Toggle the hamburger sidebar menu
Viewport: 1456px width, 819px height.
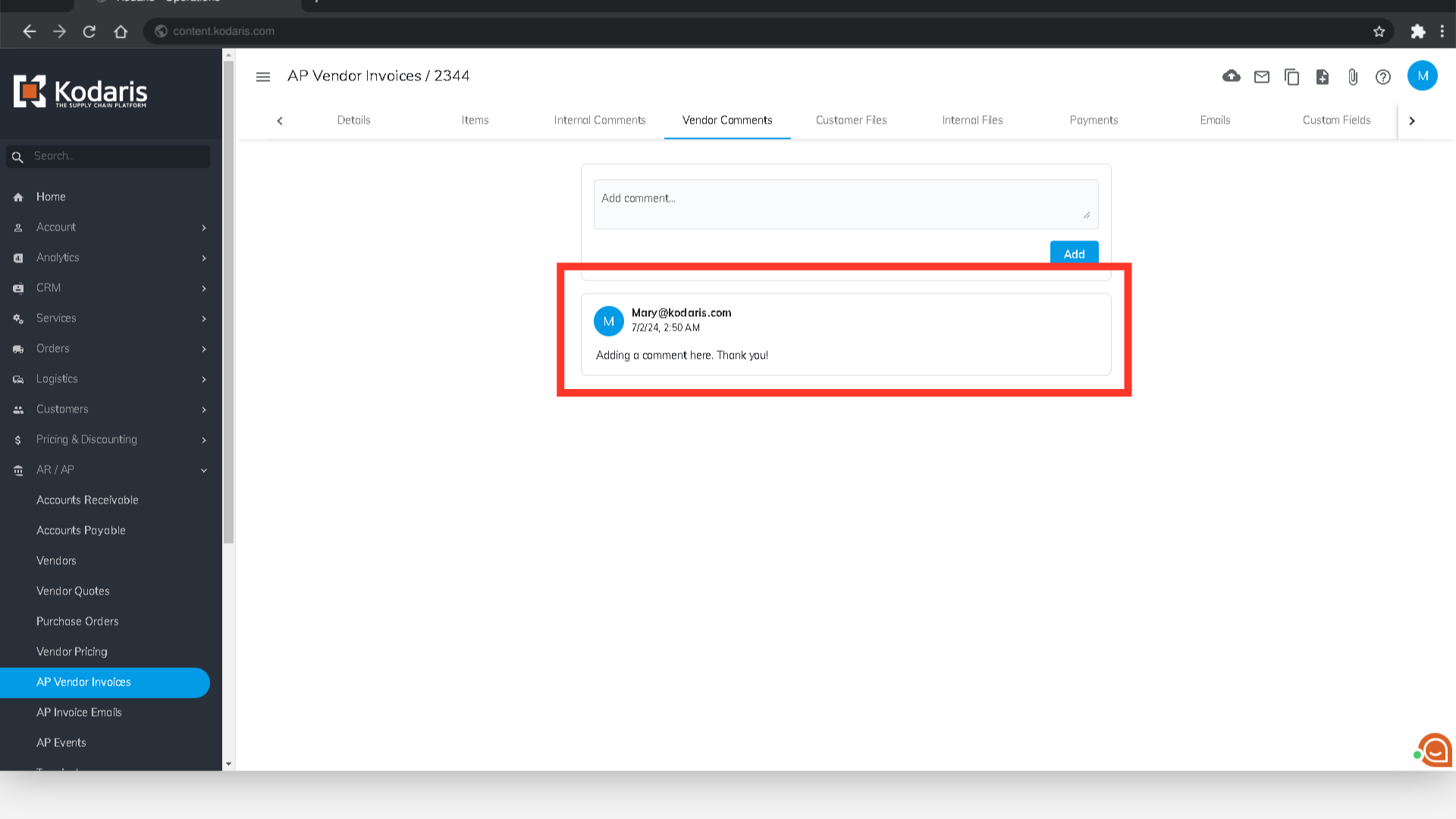pyautogui.click(x=263, y=77)
